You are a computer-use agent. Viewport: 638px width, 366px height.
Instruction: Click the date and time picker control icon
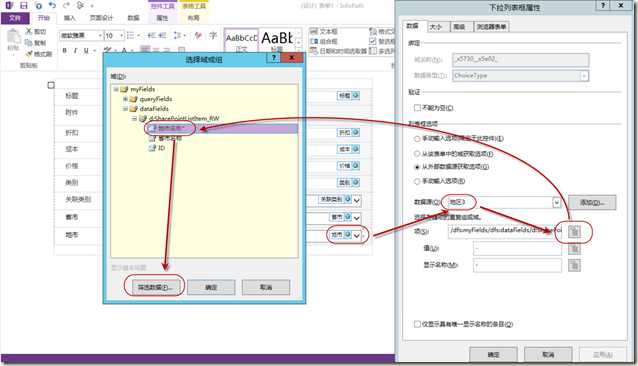point(314,51)
